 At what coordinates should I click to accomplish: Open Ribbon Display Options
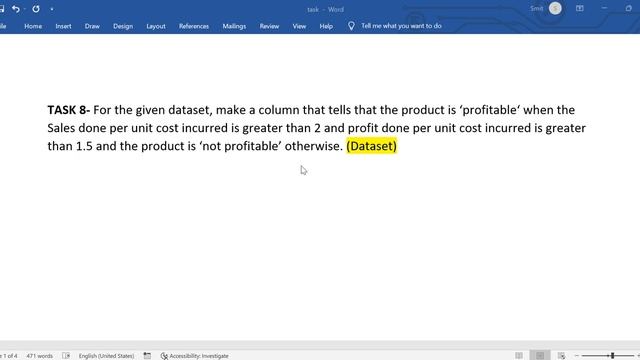[580, 8]
